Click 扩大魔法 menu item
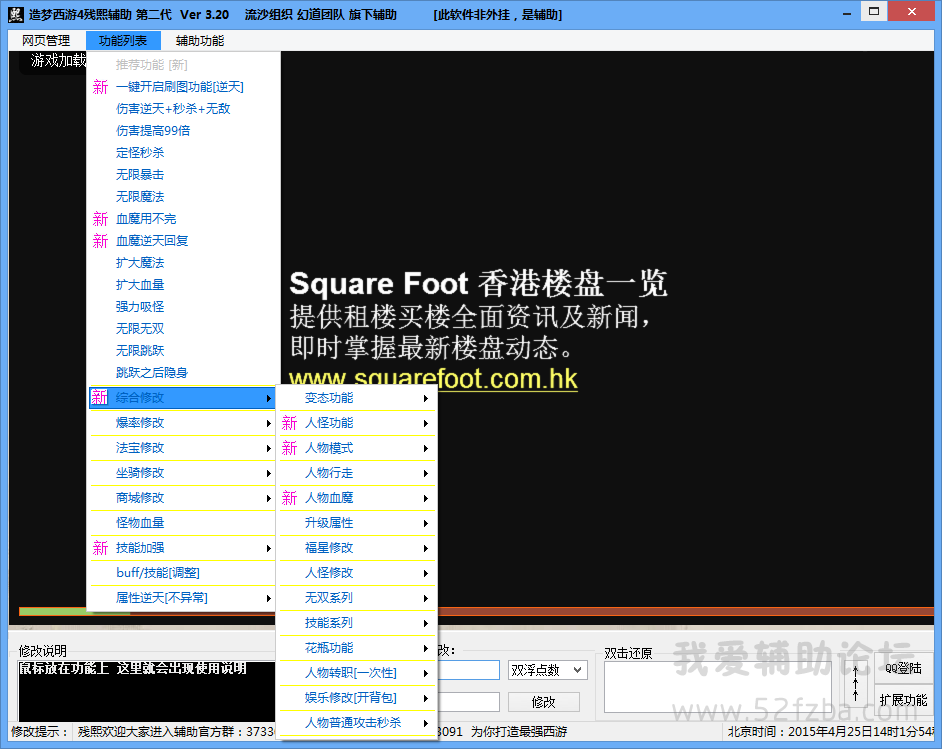The height and width of the screenshot is (749, 942). coord(181,262)
